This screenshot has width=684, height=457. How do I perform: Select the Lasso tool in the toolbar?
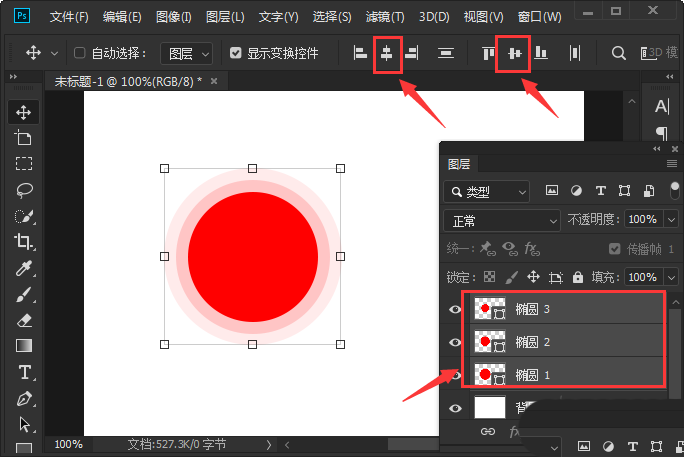[x=24, y=189]
